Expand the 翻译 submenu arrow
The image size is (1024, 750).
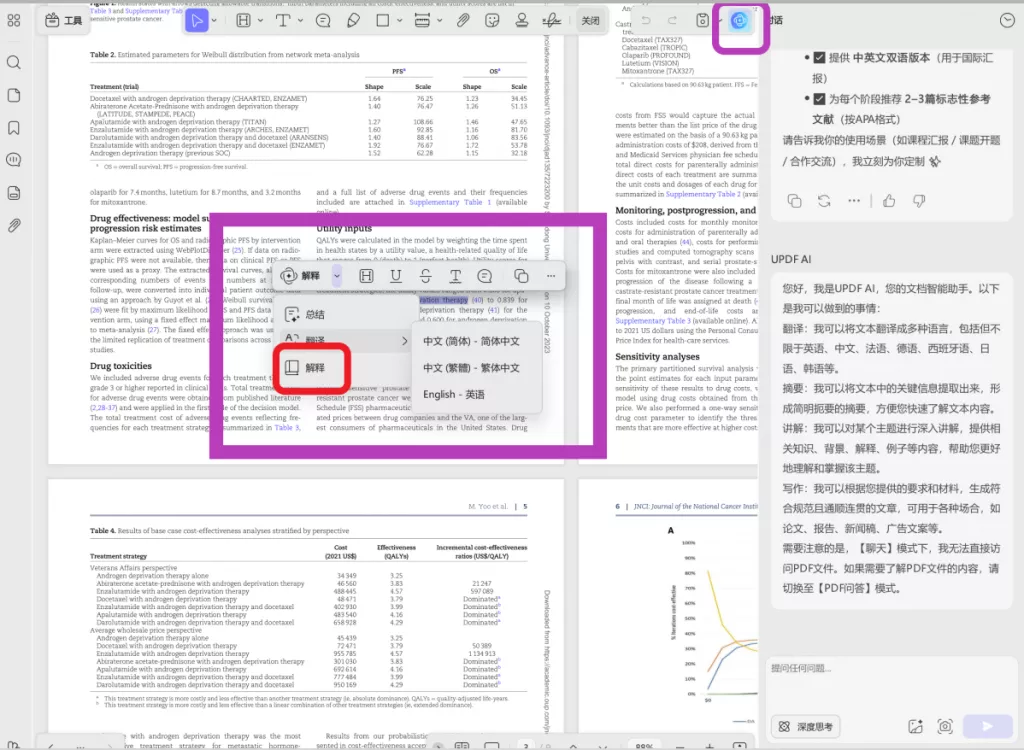[405, 341]
